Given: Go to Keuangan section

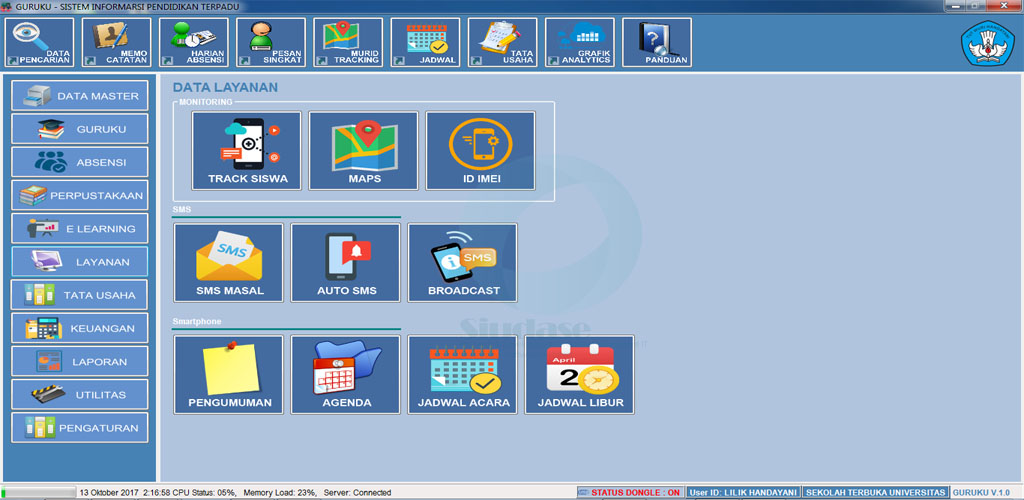Looking at the screenshot, I should click(x=80, y=328).
